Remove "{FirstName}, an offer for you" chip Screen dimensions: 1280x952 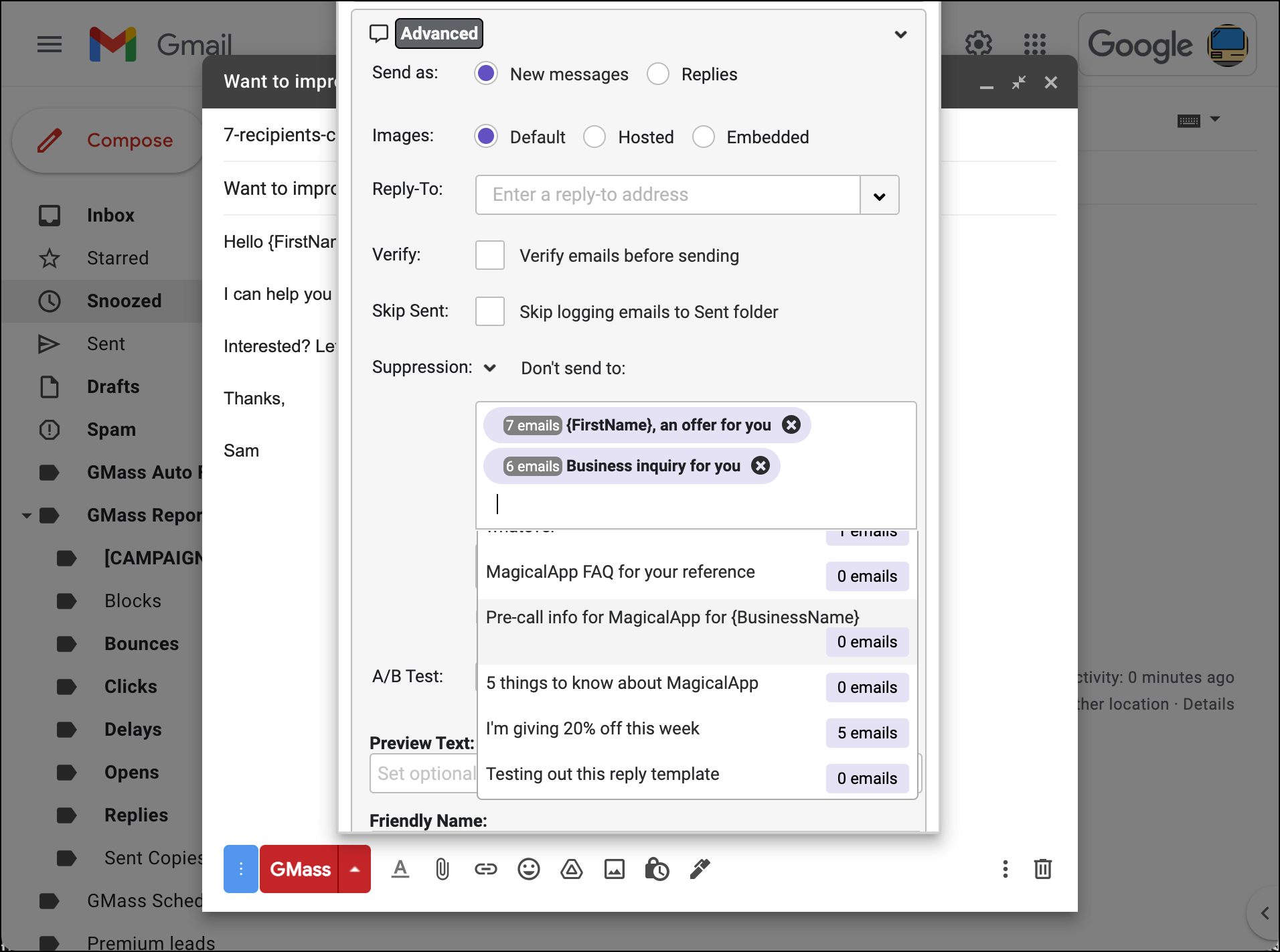791,425
